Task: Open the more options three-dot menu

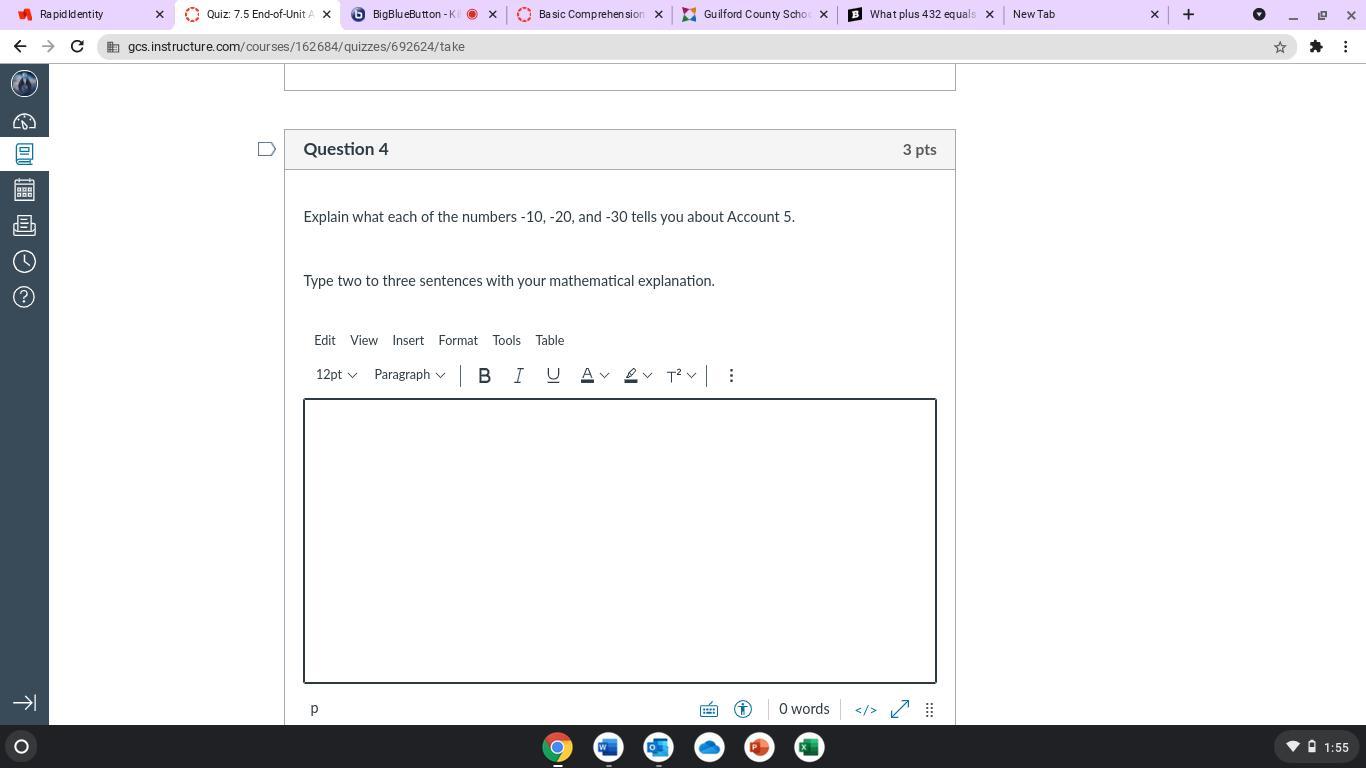Action: (x=731, y=375)
